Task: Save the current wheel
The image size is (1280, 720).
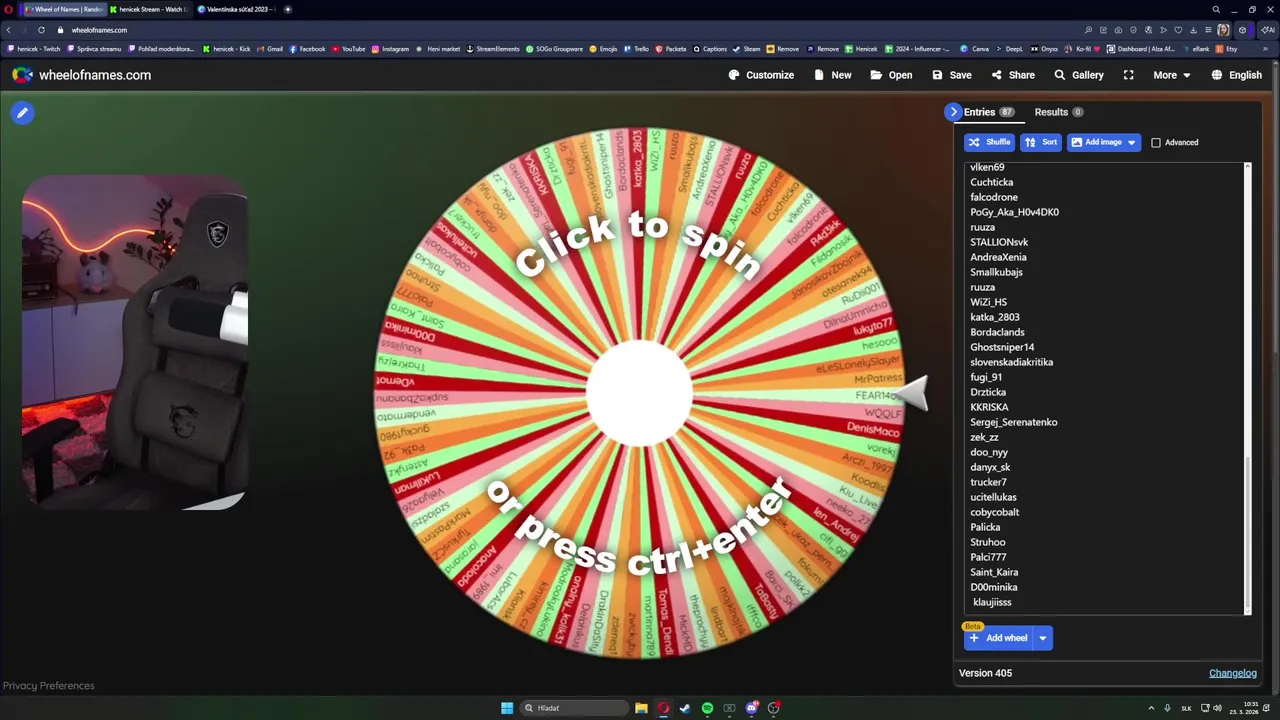Action: [x=951, y=75]
